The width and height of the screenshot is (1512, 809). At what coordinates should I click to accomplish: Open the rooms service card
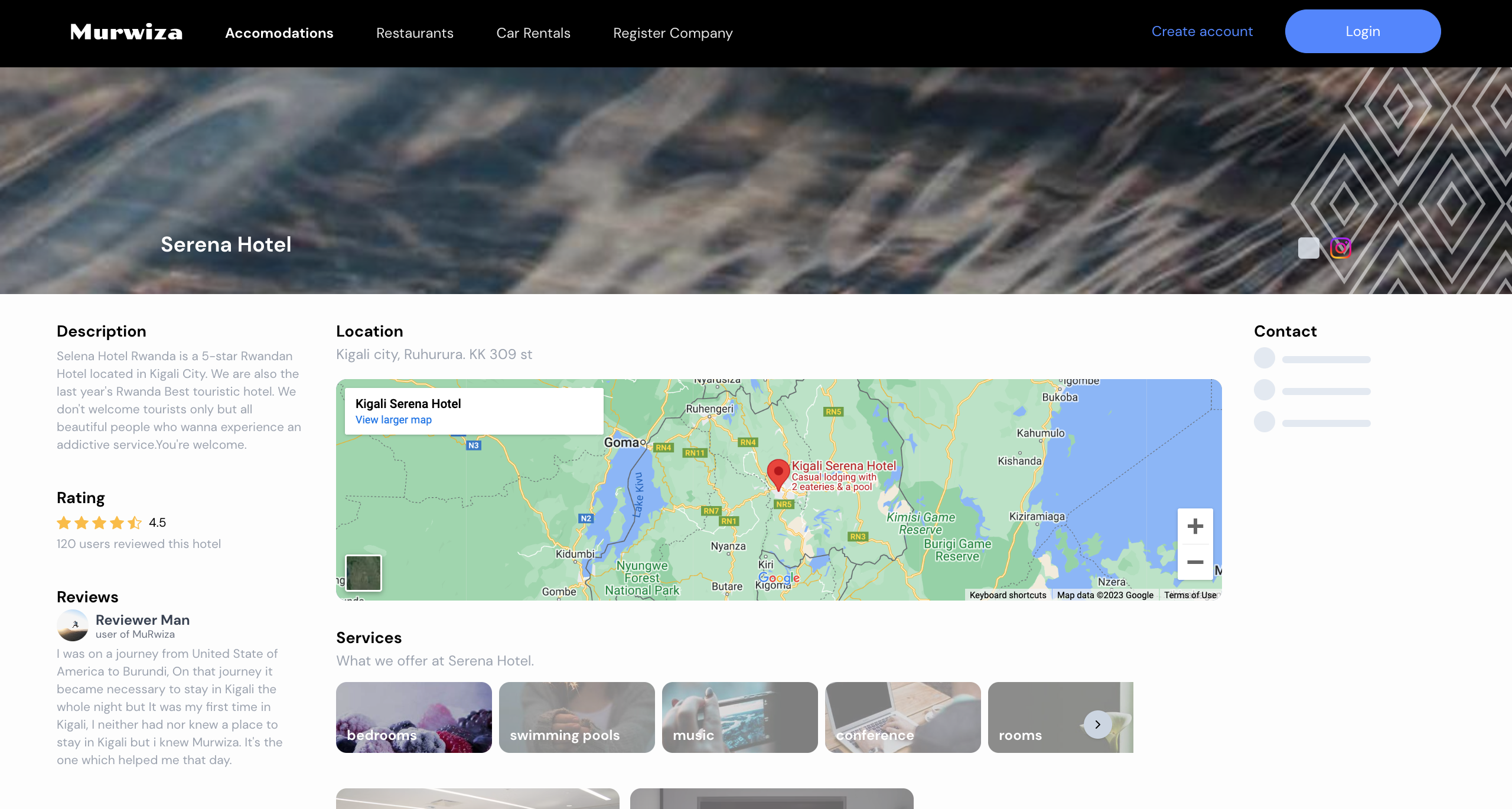coord(1061,717)
